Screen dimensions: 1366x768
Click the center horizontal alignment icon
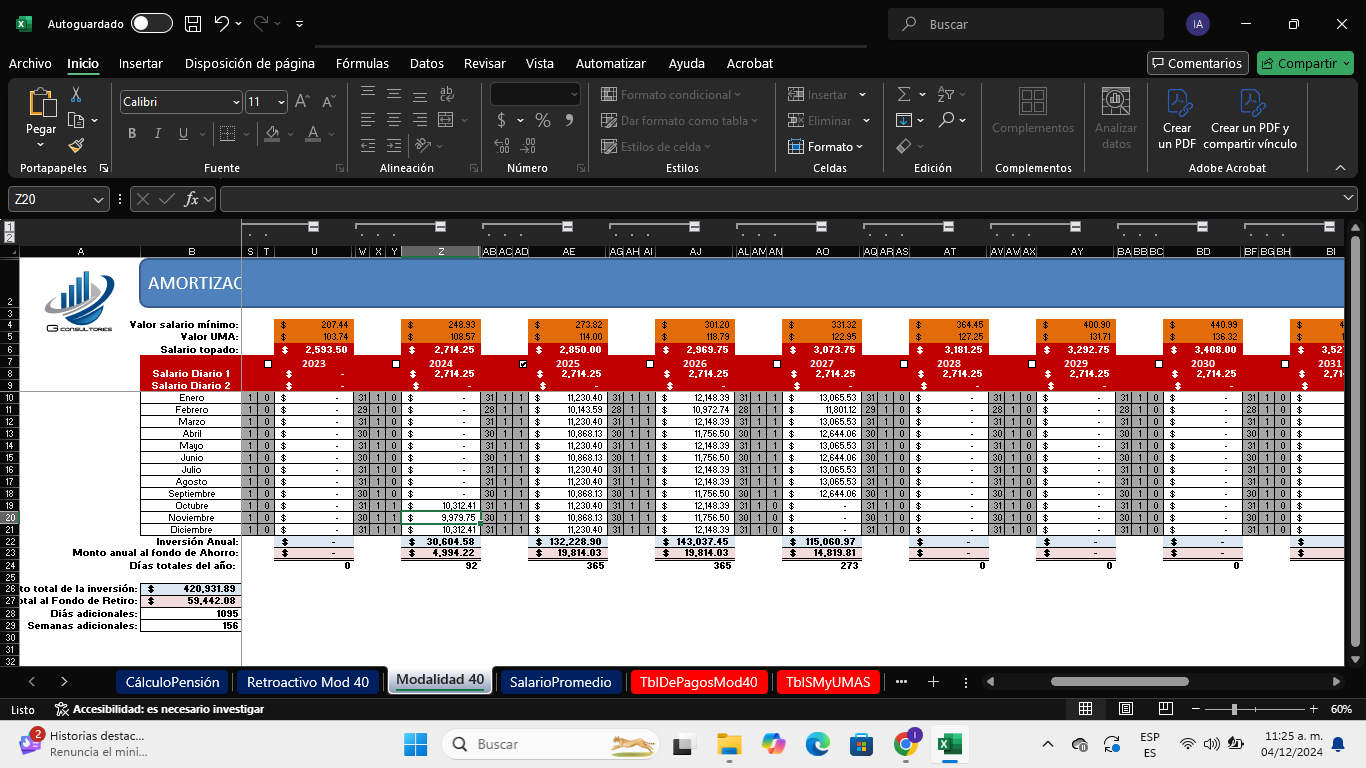394,119
